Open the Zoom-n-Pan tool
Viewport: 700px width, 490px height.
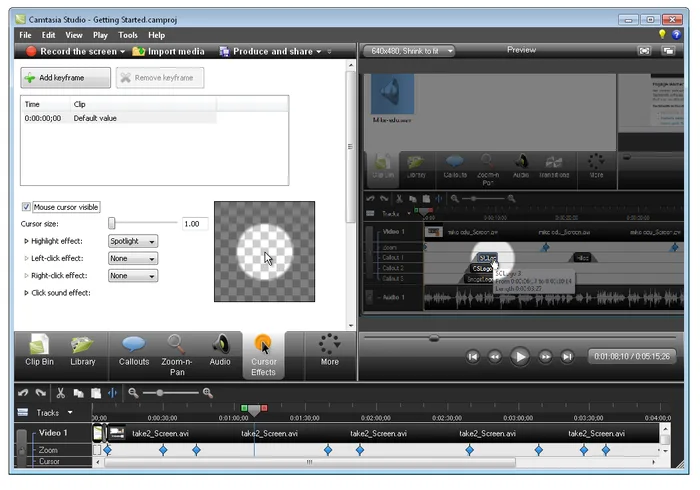click(x=177, y=355)
